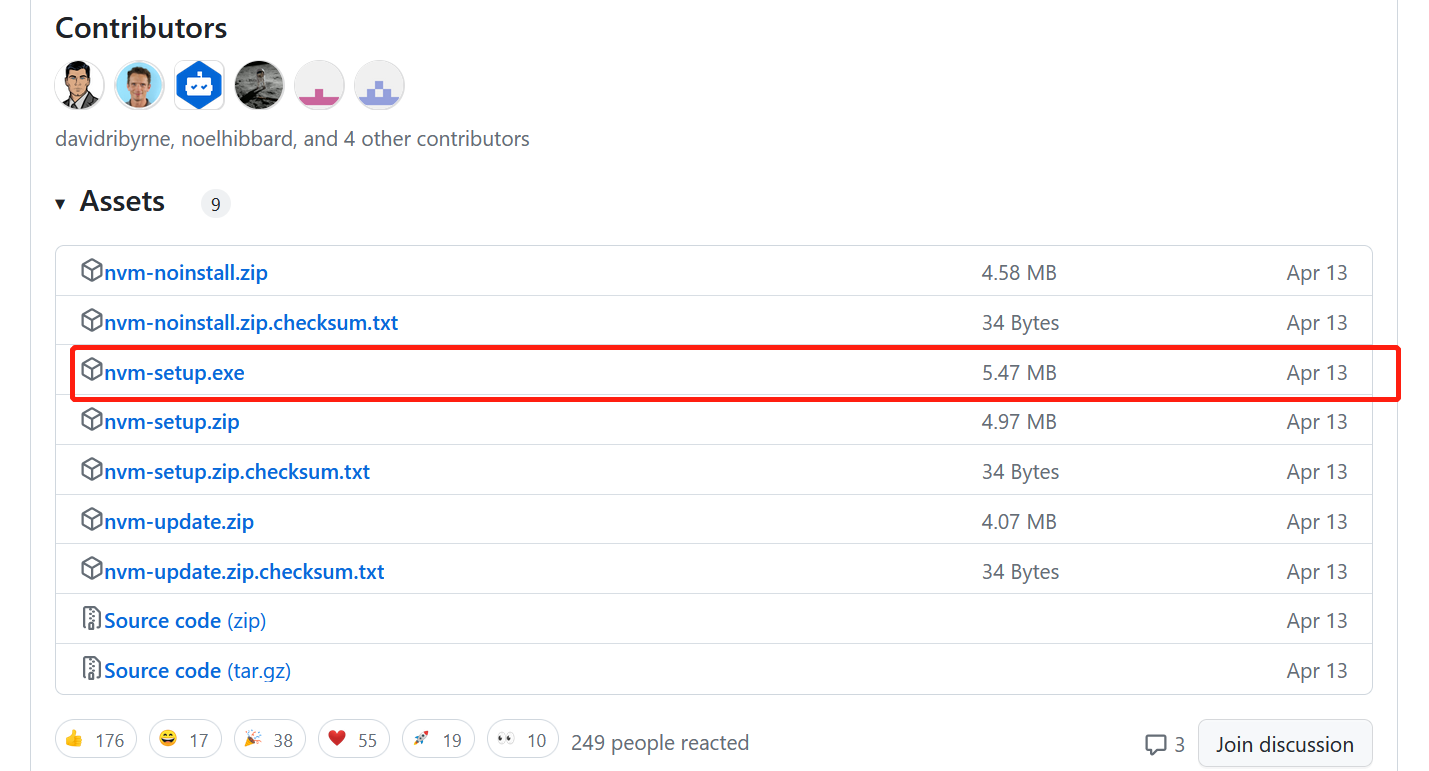Open the blue robot bot avatar
The image size is (1429, 771).
(200, 86)
